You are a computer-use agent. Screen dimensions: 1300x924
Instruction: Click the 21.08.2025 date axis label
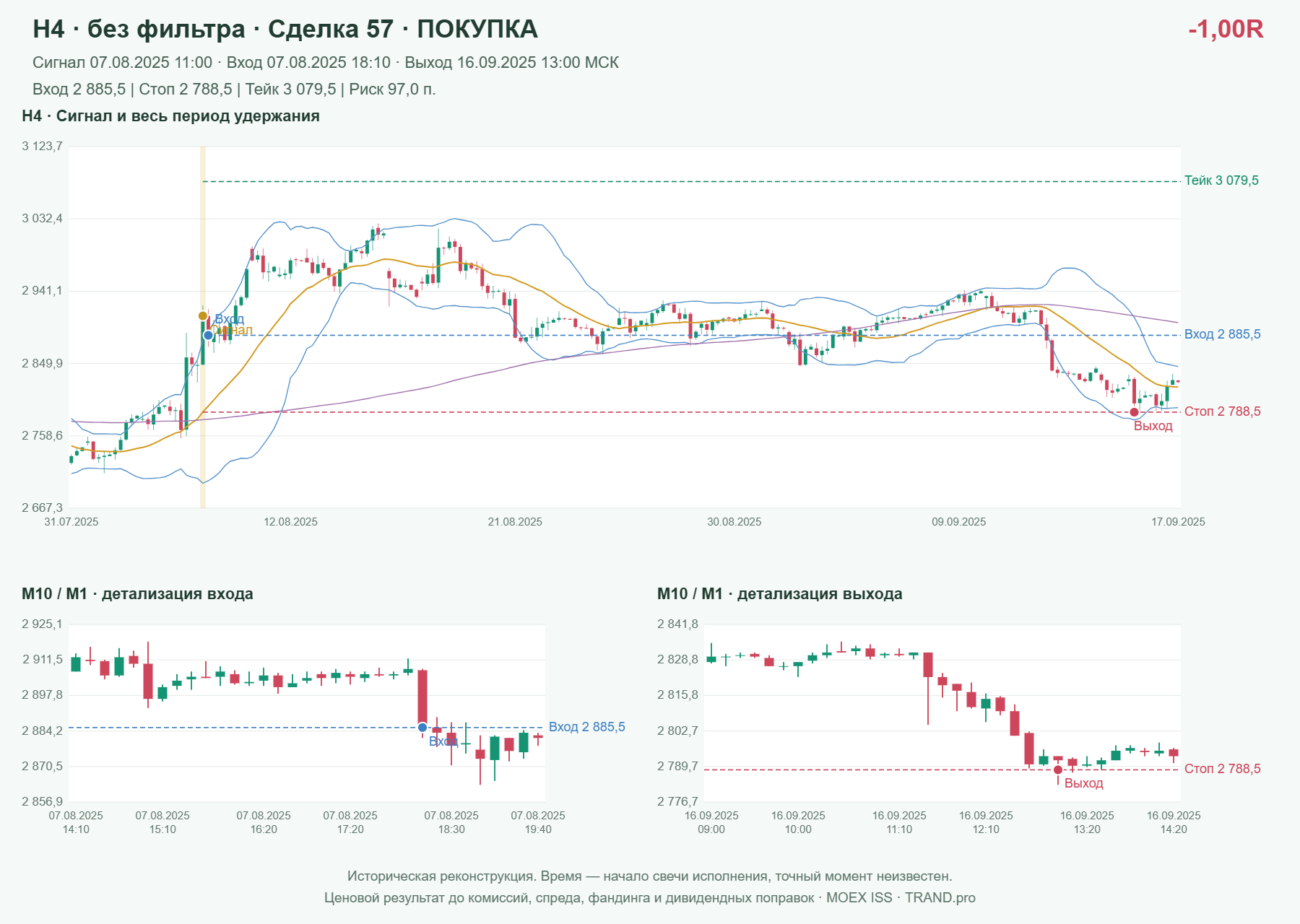point(515,522)
